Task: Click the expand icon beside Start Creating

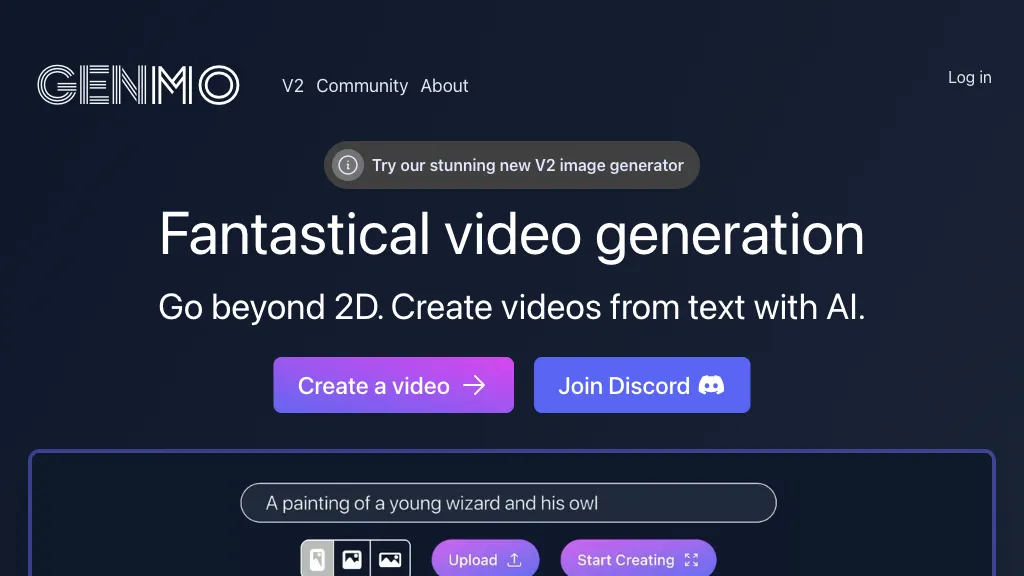Action: (691, 560)
